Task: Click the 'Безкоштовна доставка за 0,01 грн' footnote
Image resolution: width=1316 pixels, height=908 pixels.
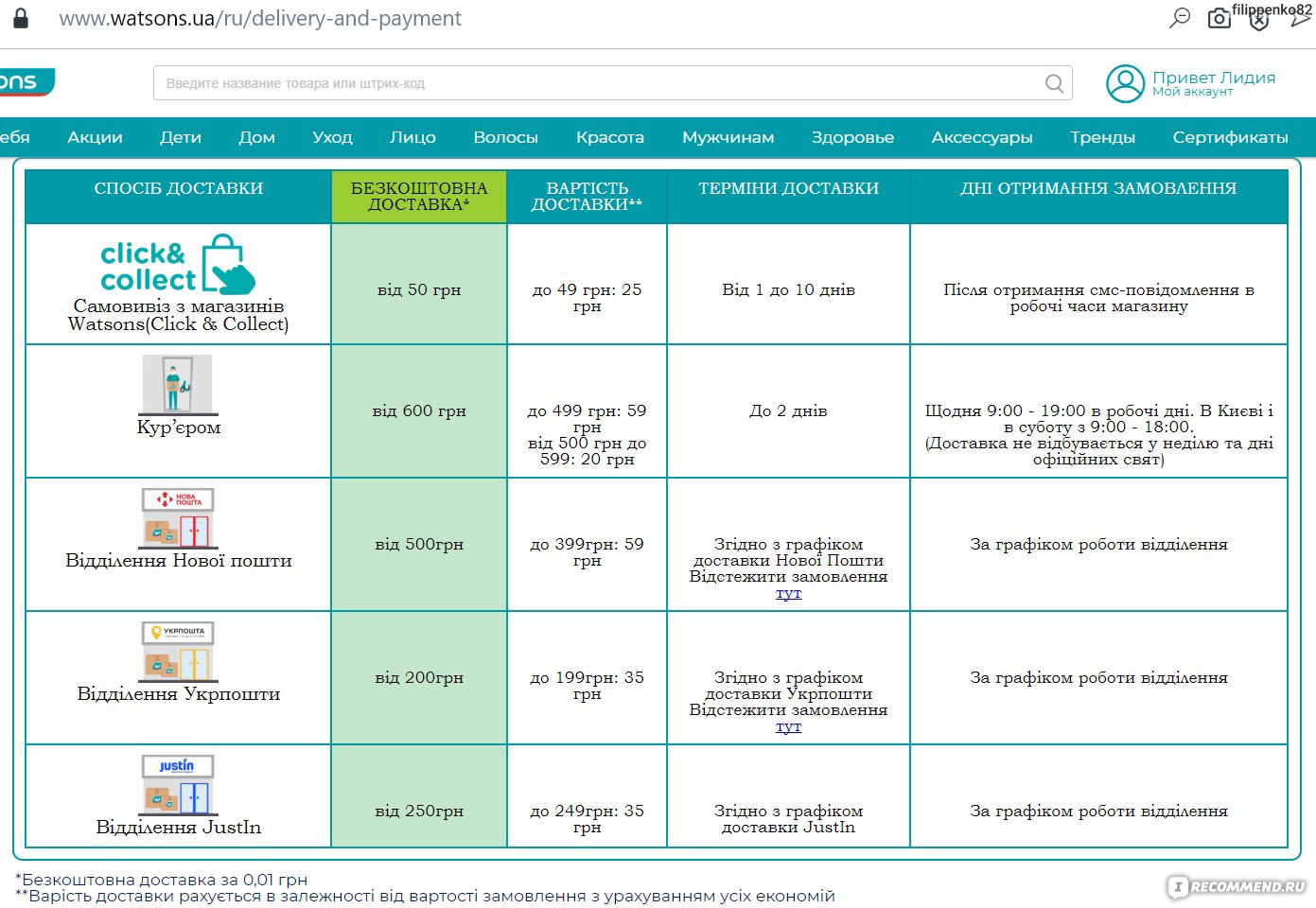Action: [x=161, y=880]
